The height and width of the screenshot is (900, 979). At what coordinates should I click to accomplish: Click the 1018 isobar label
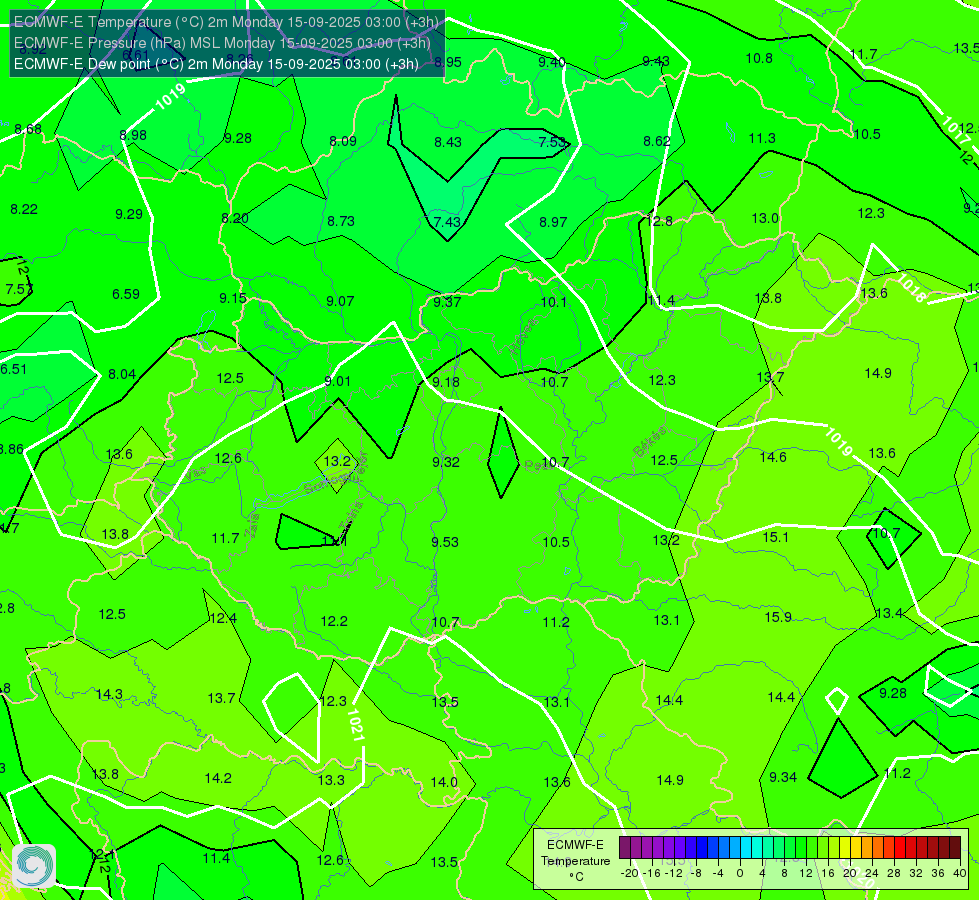click(911, 289)
